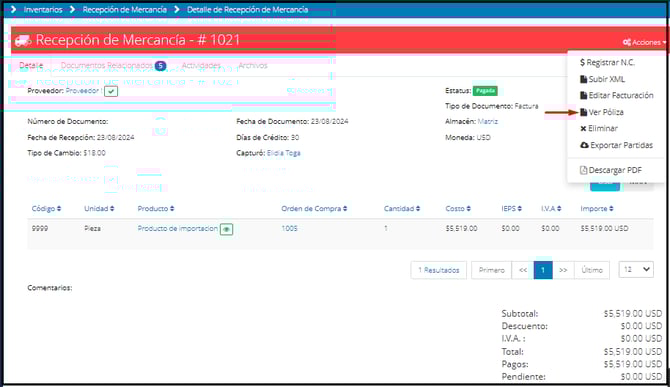This screenshot has height=387, width=670.
Task: Switch to Actividades tab
Action: pos(201,65)
